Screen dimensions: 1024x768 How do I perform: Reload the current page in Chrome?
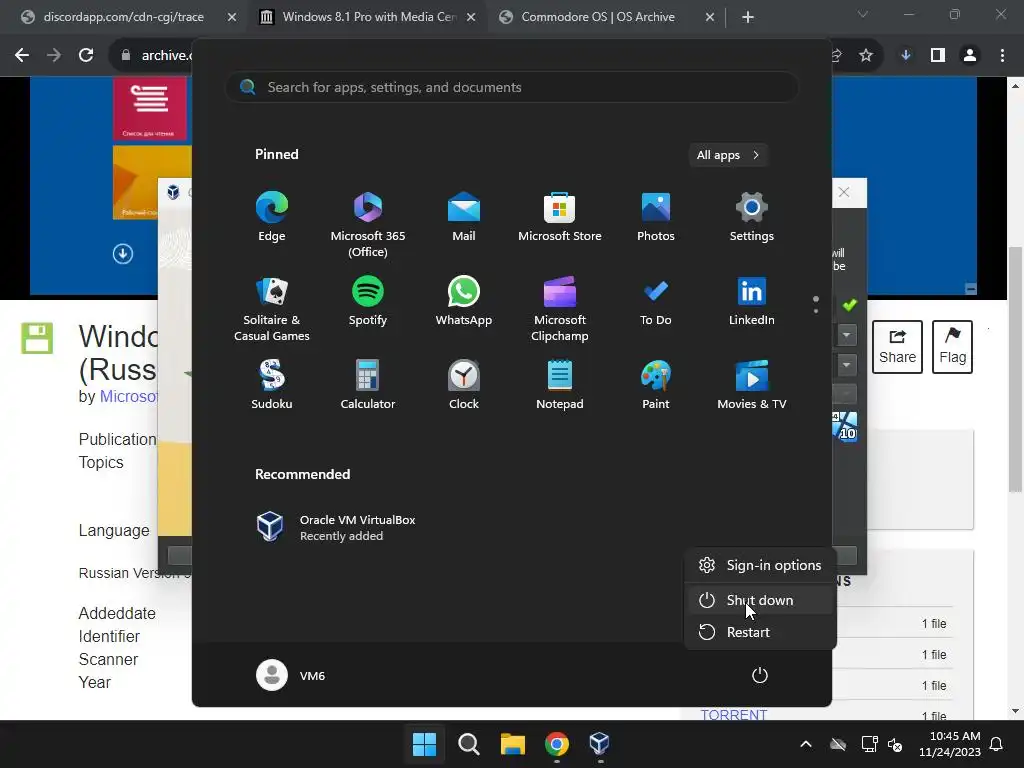[86, 56]
